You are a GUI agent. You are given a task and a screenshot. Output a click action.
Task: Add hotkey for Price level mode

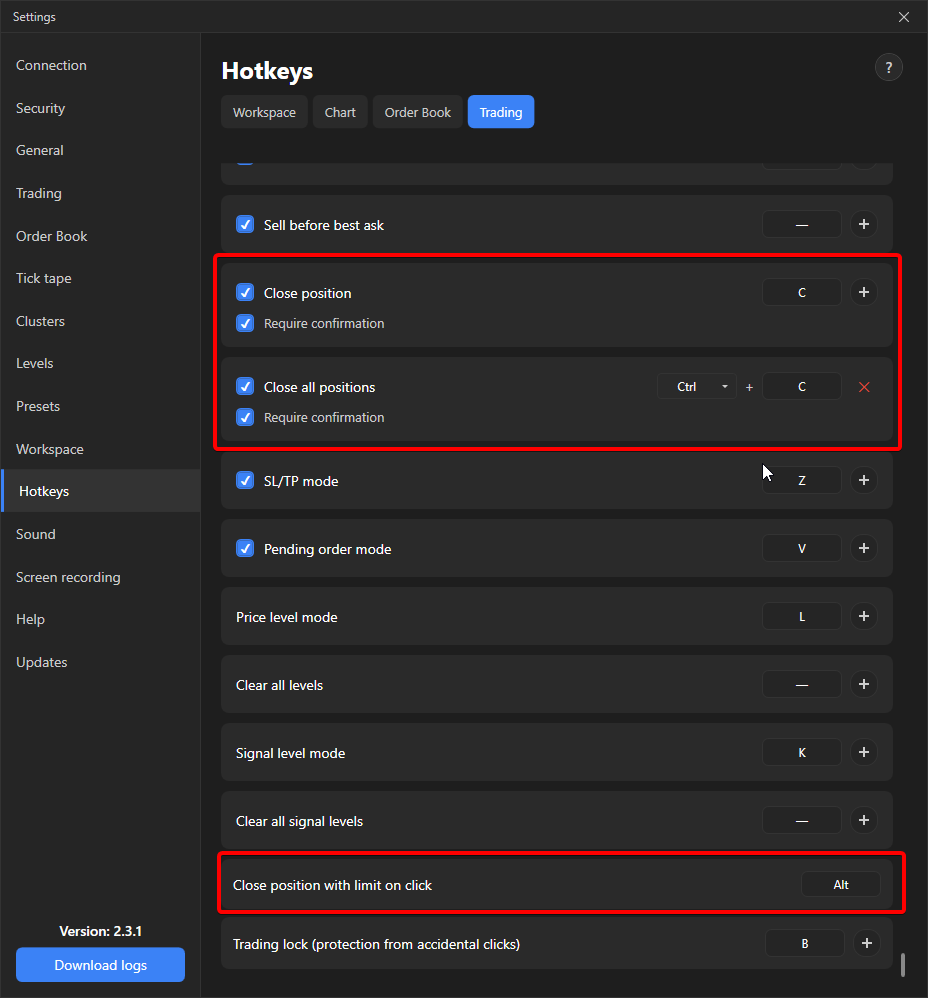pyautogui.click(x=864, y=616)
